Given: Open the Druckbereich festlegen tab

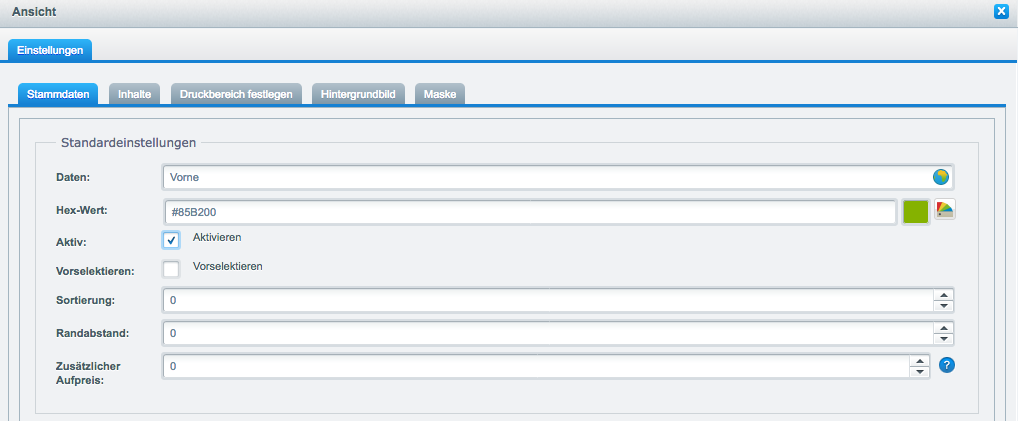Looking at the screenshot, I should click(x=236, y=94).
